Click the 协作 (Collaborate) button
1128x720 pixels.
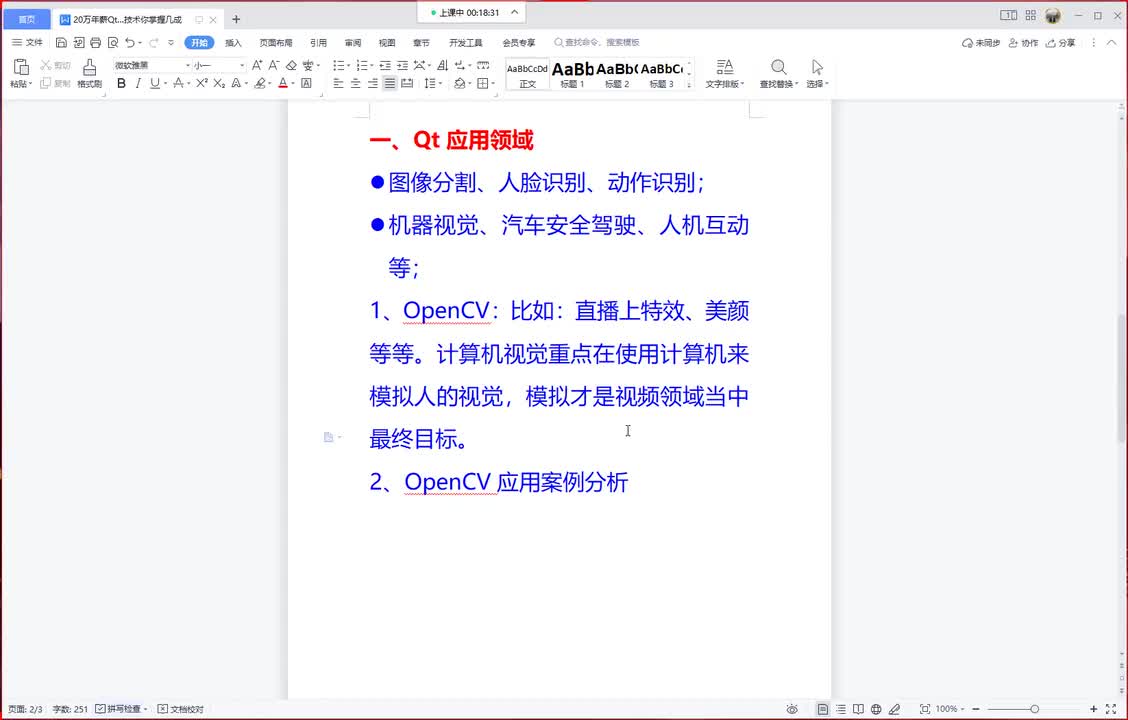click(1024, 42)
